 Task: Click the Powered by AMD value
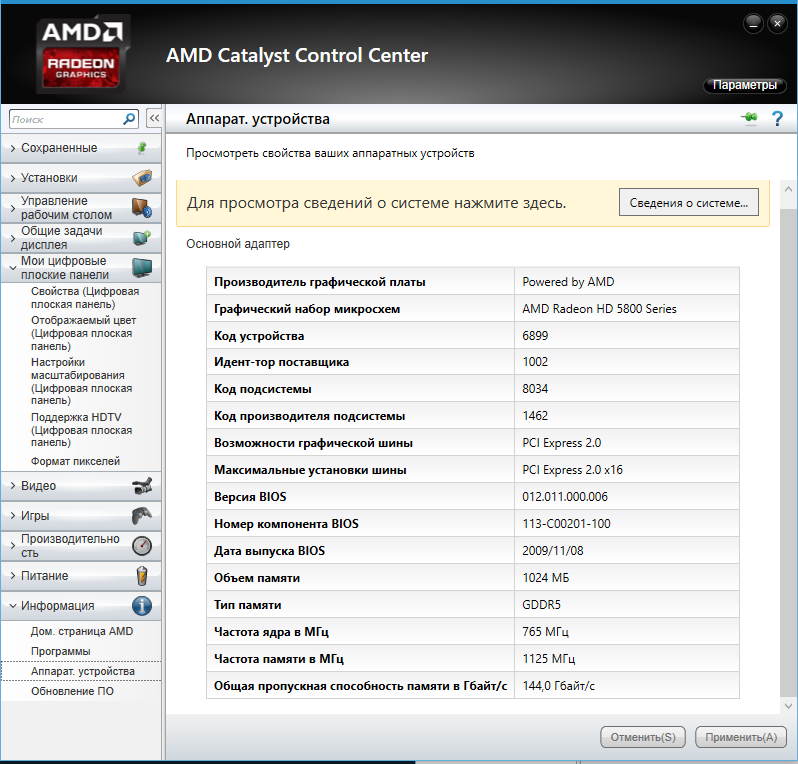pos(568,282)
